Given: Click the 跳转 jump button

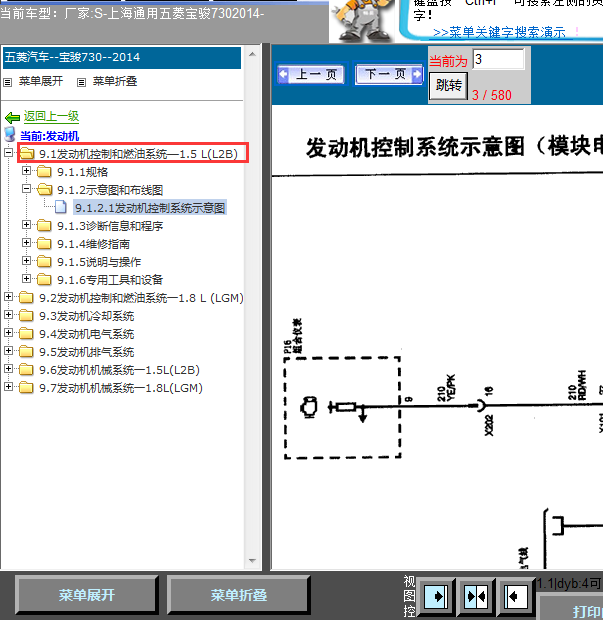Looking at the screenshot, I should pos(448,85).
